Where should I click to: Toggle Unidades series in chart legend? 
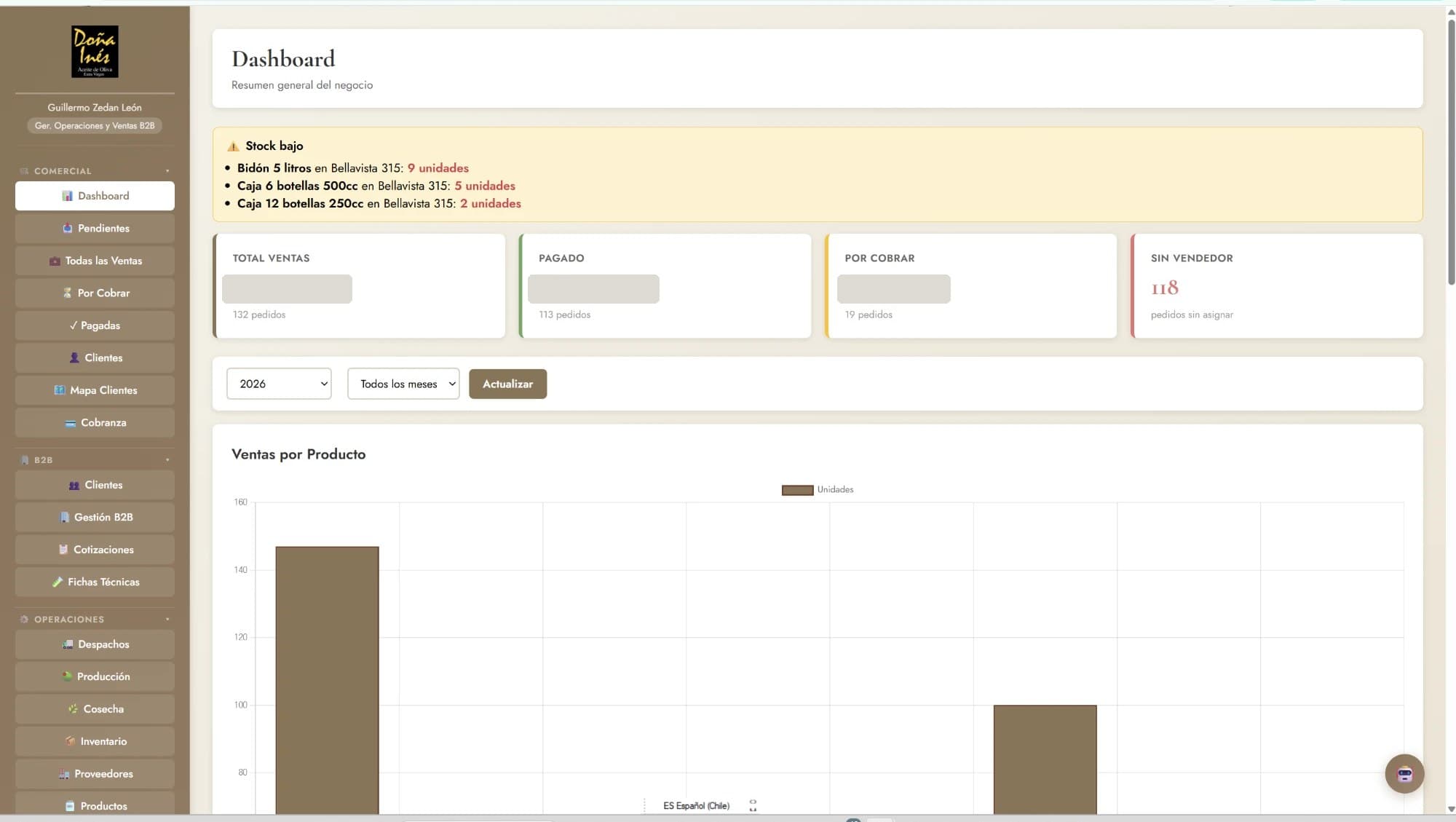(x=818, y=490)
